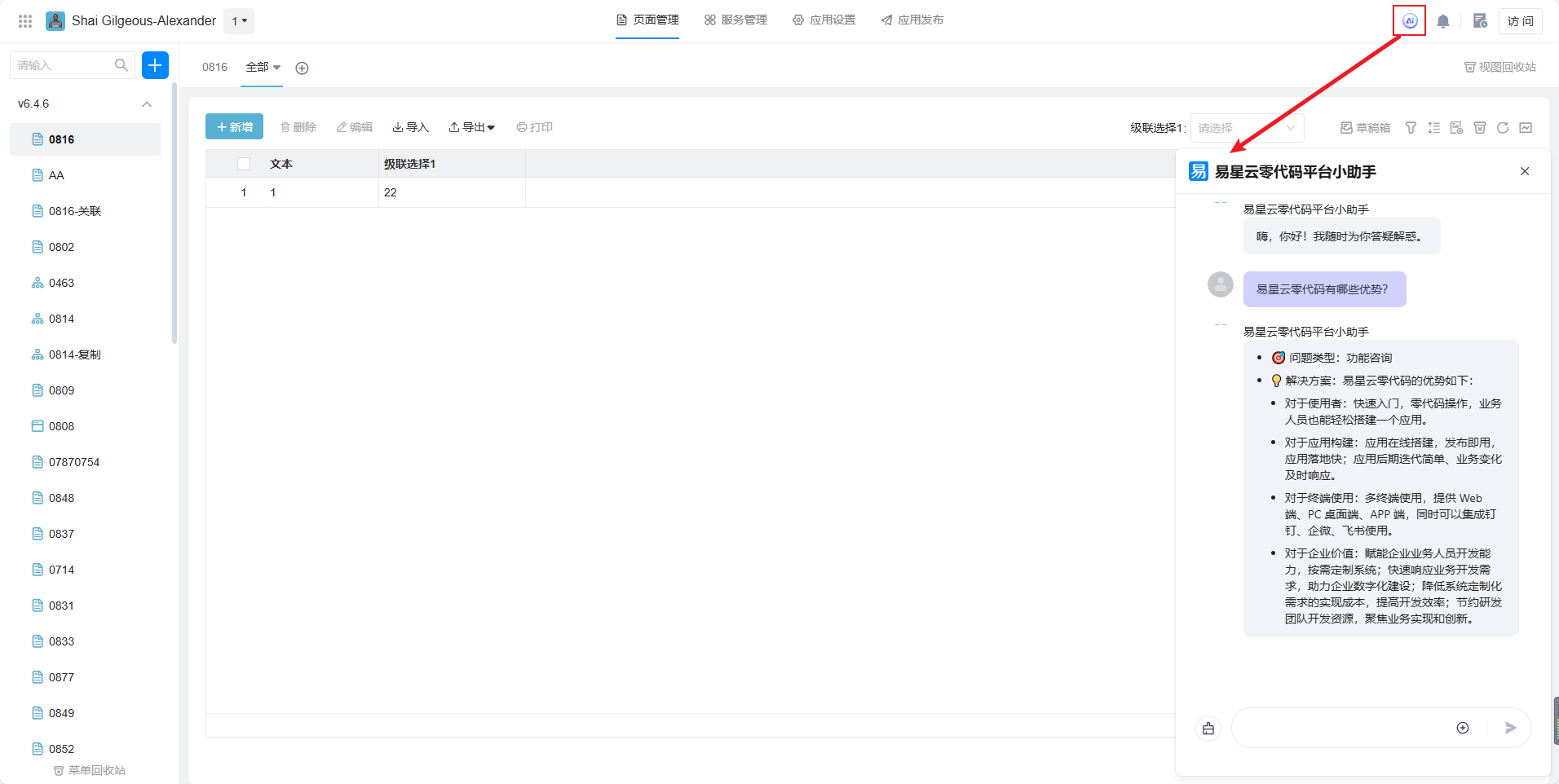The image size is (1559, 784).
Task: Click the refresh icon in table toolbar
Action: click(x=1503, y=128)
